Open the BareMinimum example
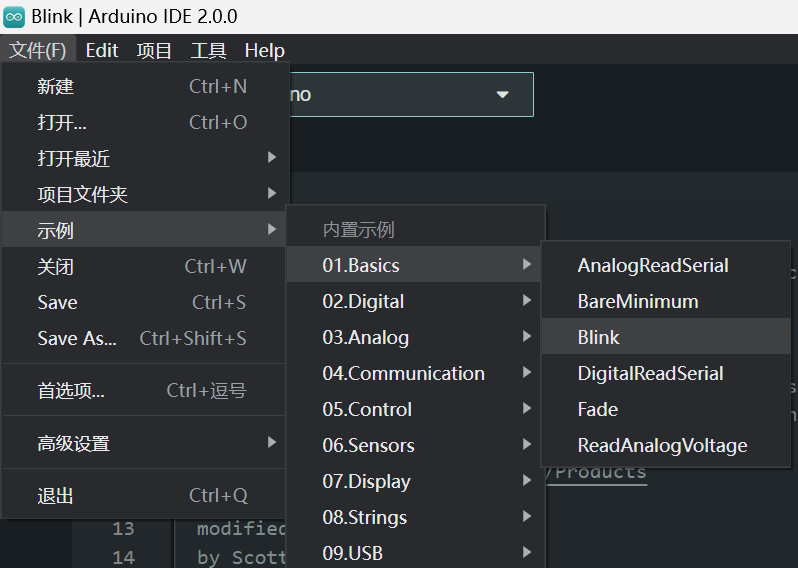The image size is (798, 568). point(666,301)
